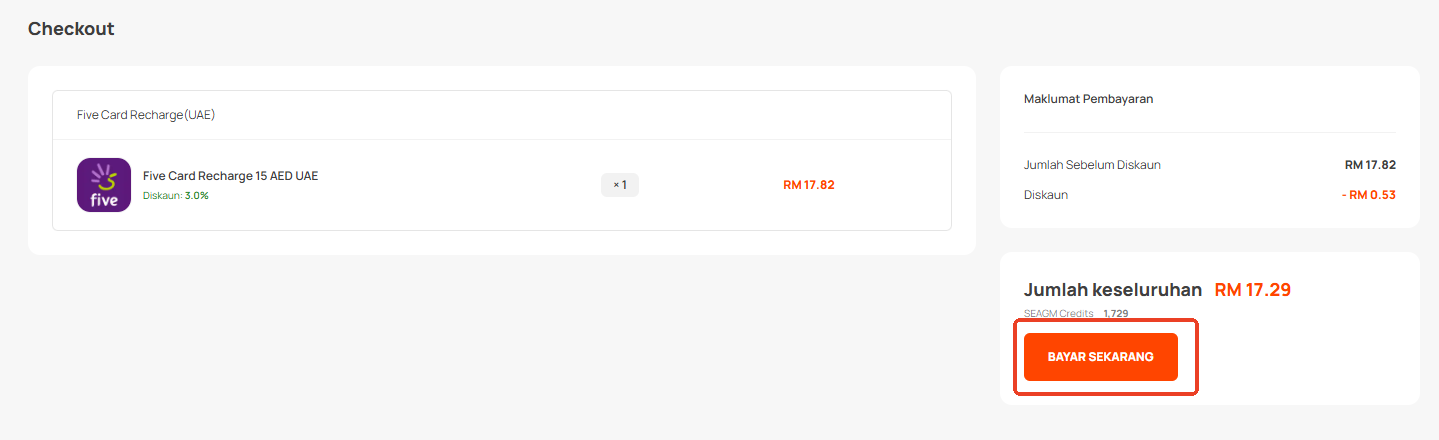Click the RM 17.29 total amount
Screen dimensions: 1439x440
tap(1252, 290)
